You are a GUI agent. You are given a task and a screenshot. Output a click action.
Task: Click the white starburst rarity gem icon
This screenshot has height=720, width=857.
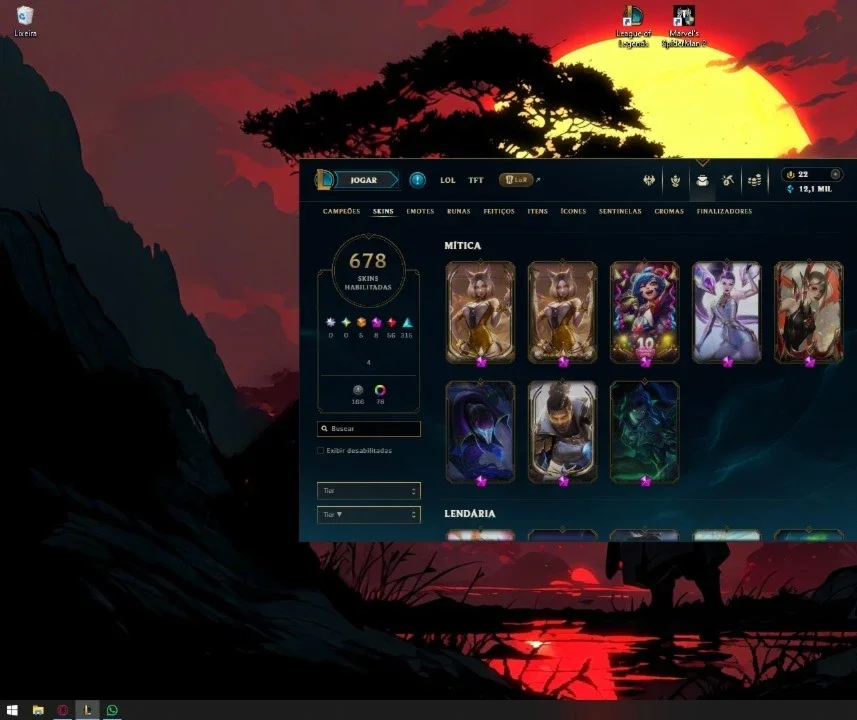click(x=331, y=322)
